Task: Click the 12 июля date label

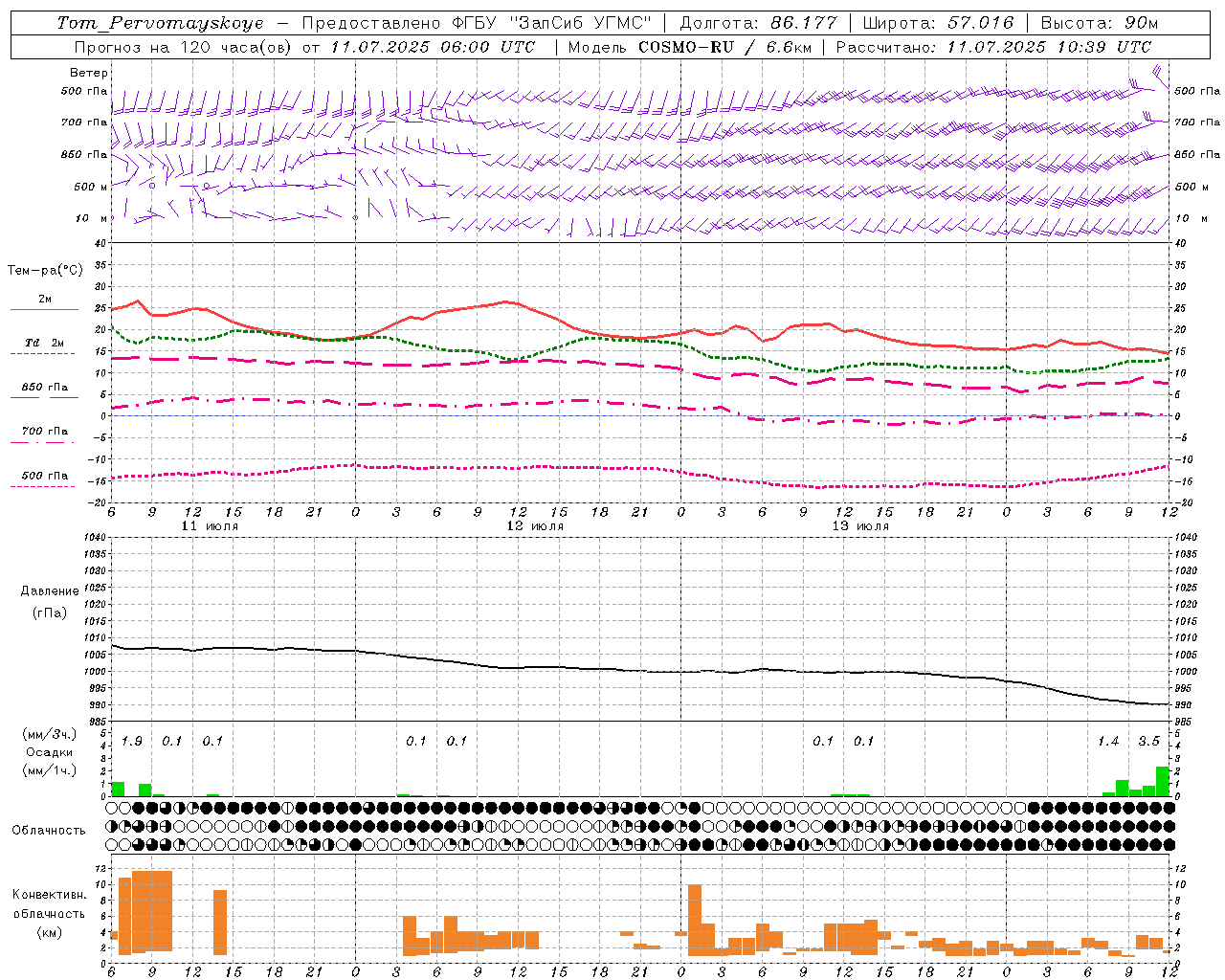Action: 535,526
